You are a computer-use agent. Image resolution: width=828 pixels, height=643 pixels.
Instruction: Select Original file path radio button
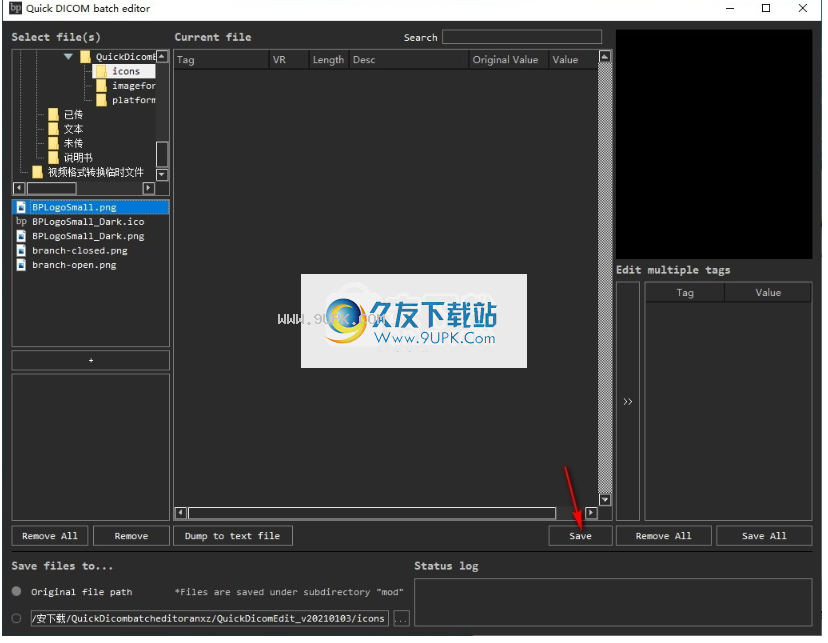pos(17,592)
